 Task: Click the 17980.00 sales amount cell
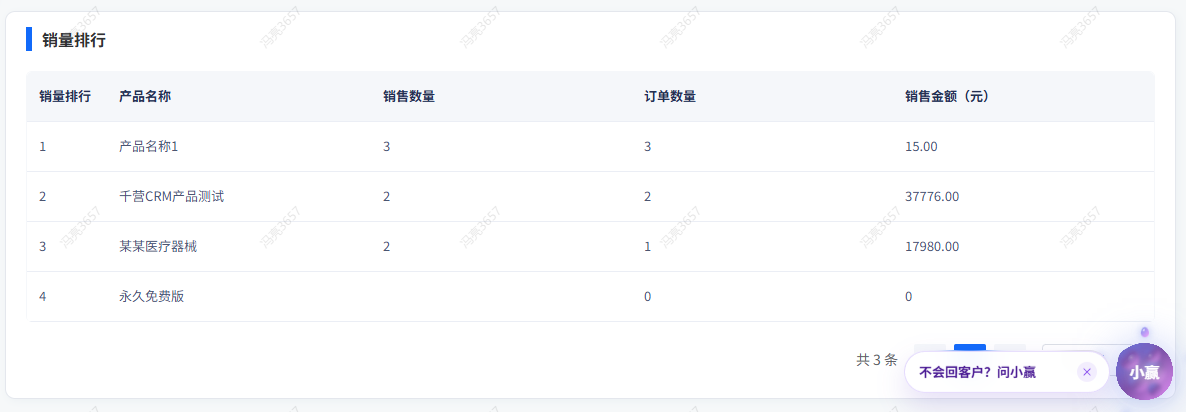pyautogui.click(x=931, y=247)
